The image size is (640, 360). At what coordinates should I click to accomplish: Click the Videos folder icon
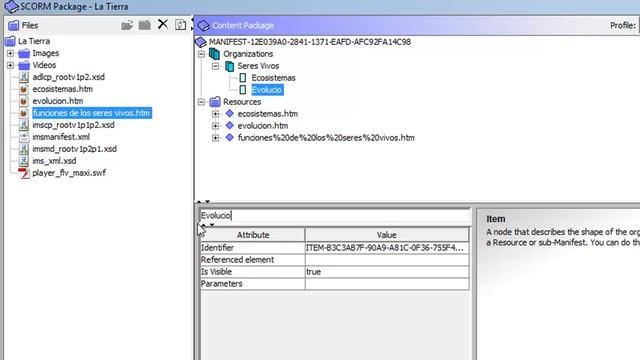24,65
